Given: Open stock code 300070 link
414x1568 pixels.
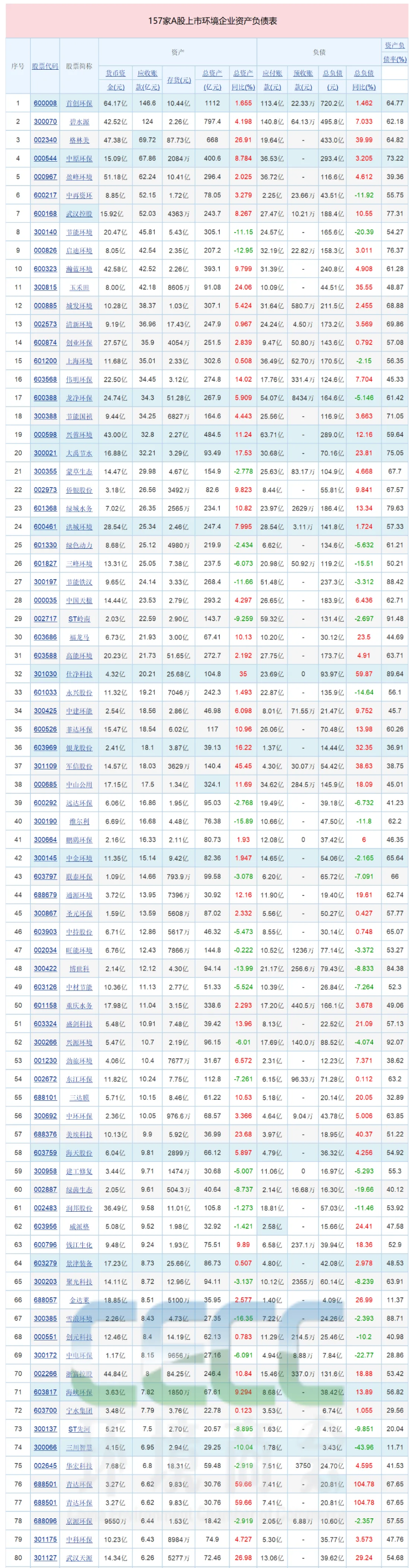Looking at the screenshot, I should point(45,122).
